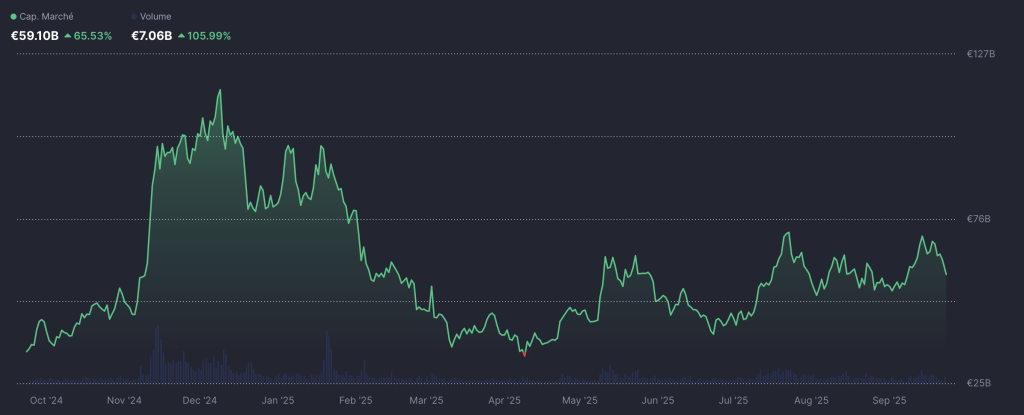The height and width of the screenshot is (415, 1024).
Task: Click the €127B y-axis label
Action: pyautogui.click(x=980, y=54)
